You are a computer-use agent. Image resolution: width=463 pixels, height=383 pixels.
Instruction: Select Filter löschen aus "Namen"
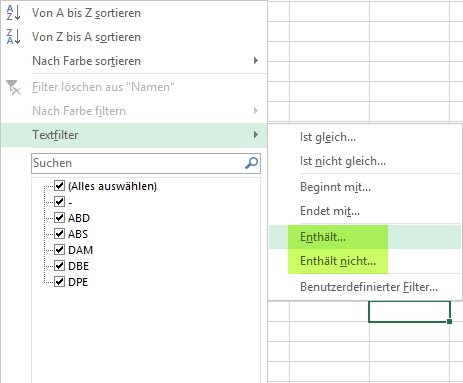pos(134,87)
